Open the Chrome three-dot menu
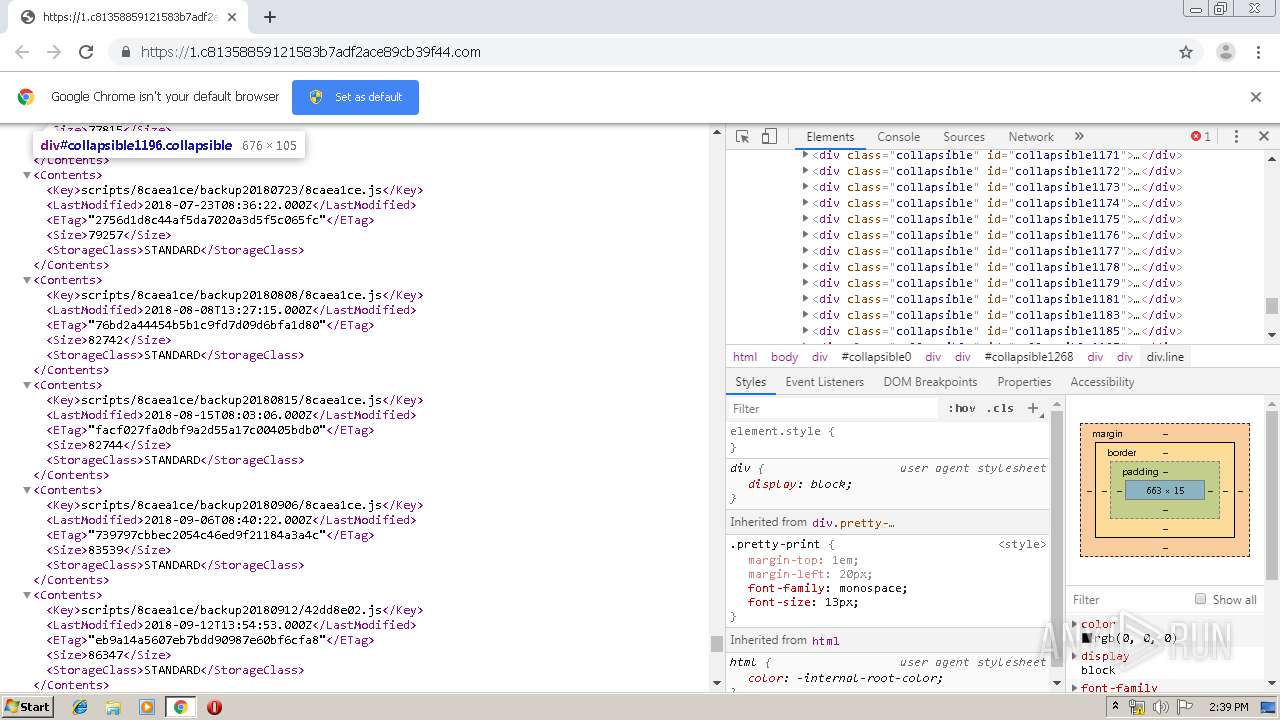The width and height of the screenshot is (1280, 720). tap(1259, 52)
